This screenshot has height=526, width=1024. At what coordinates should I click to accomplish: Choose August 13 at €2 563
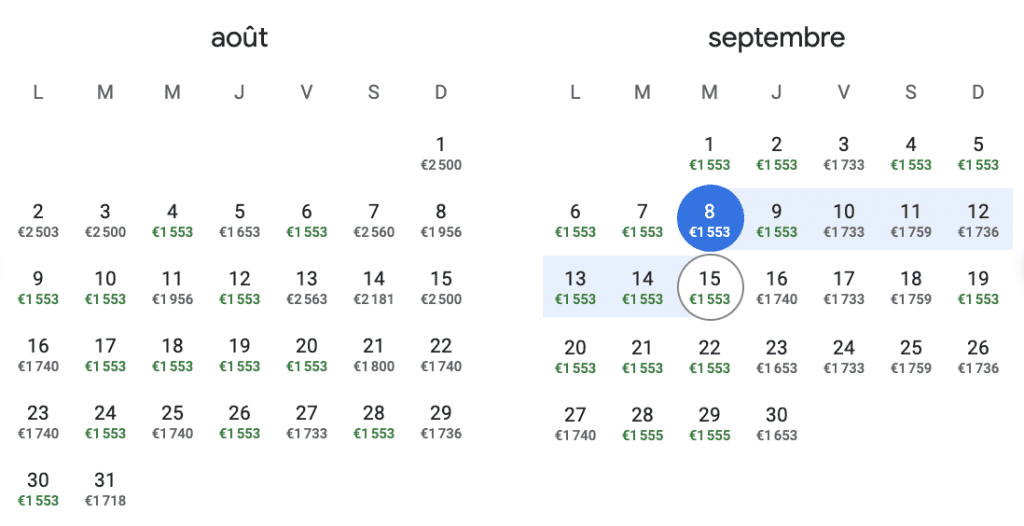306,288
